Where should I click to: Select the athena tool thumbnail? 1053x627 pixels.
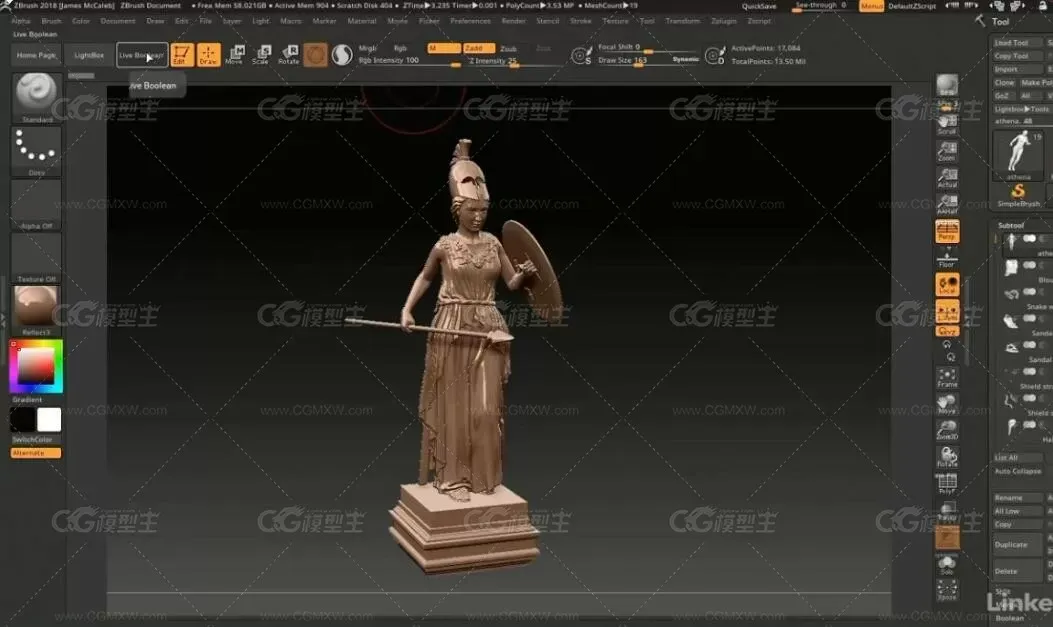(1018, 154)
